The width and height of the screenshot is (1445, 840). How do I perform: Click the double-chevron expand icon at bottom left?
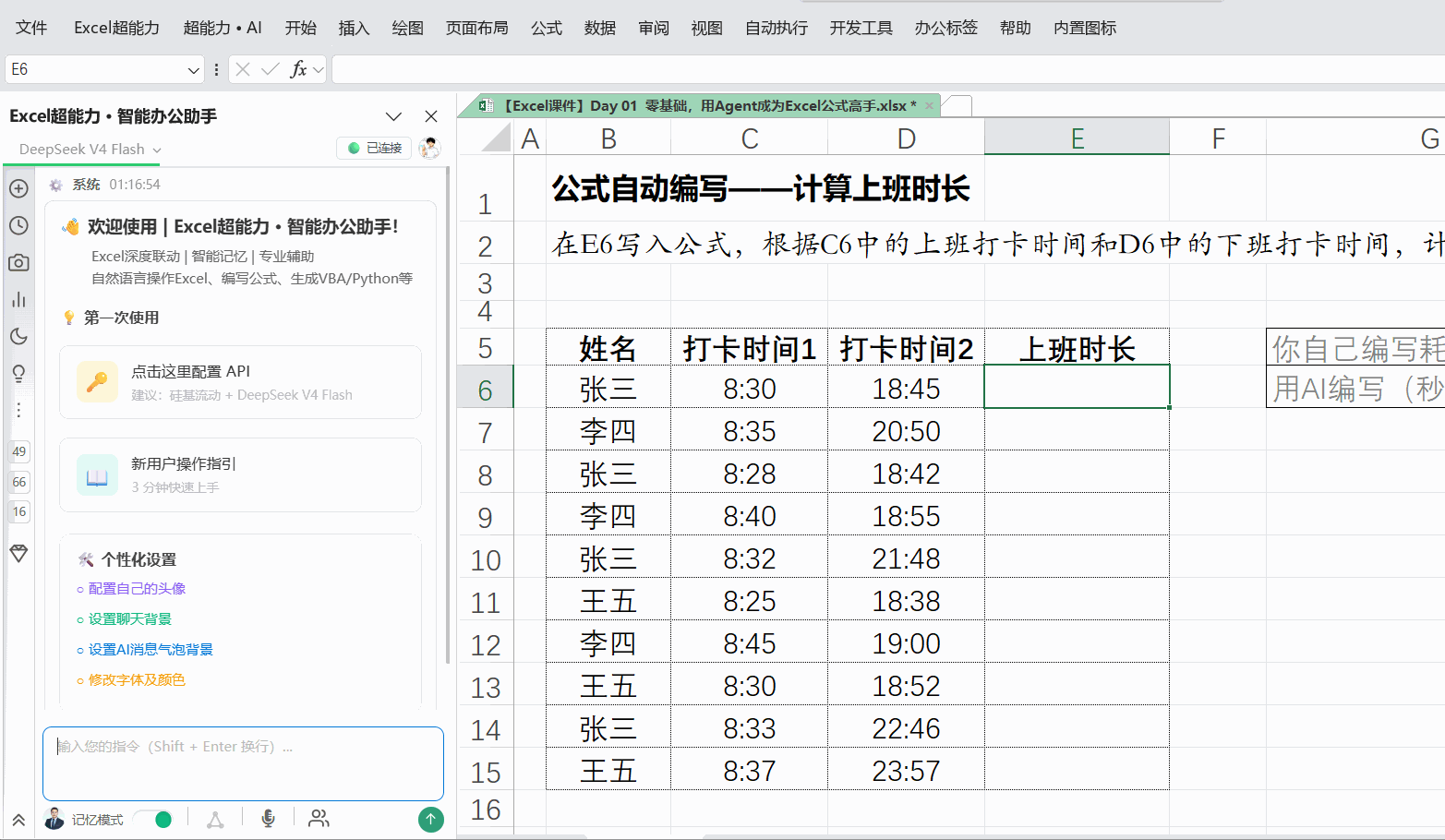point(18,820)
